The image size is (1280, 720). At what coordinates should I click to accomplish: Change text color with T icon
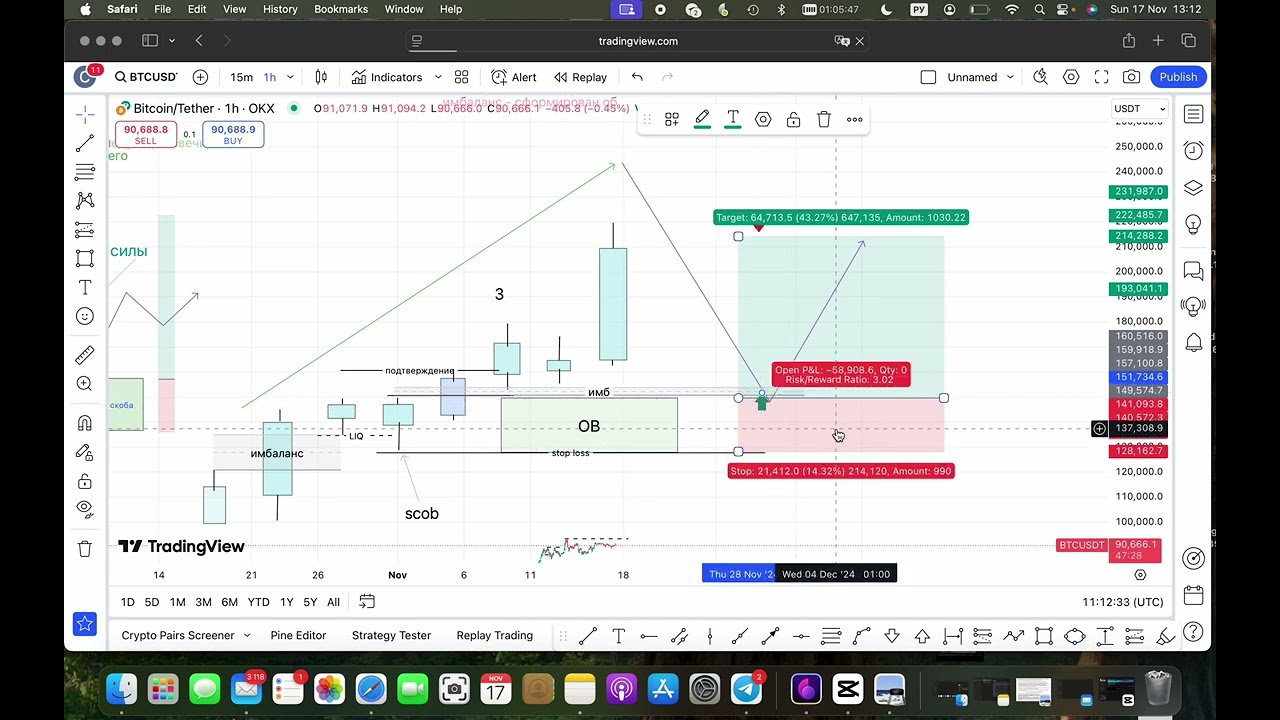pyautogui.click(x=733, y=119)
